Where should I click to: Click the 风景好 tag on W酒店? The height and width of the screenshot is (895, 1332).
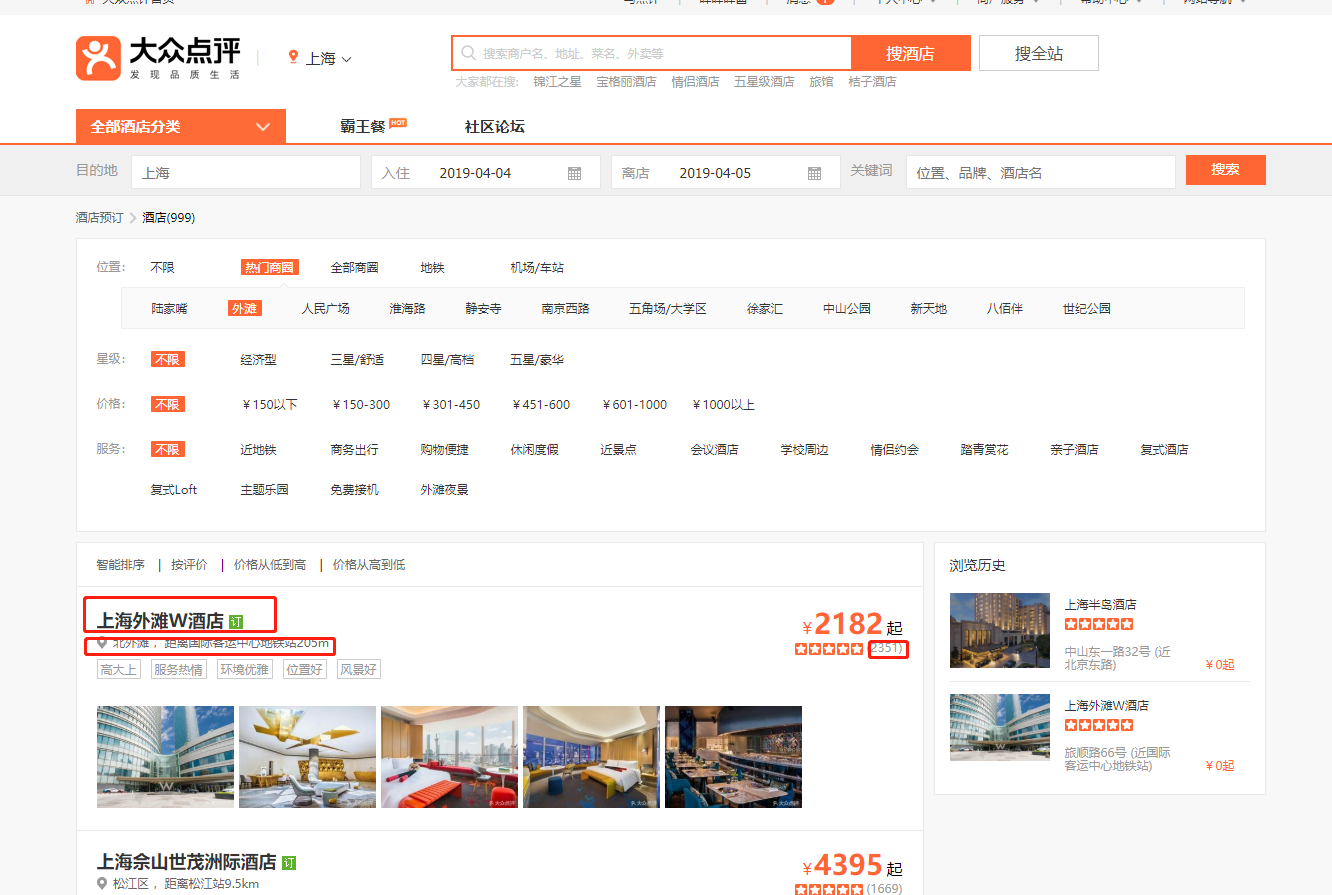click(x=359, y=669)
